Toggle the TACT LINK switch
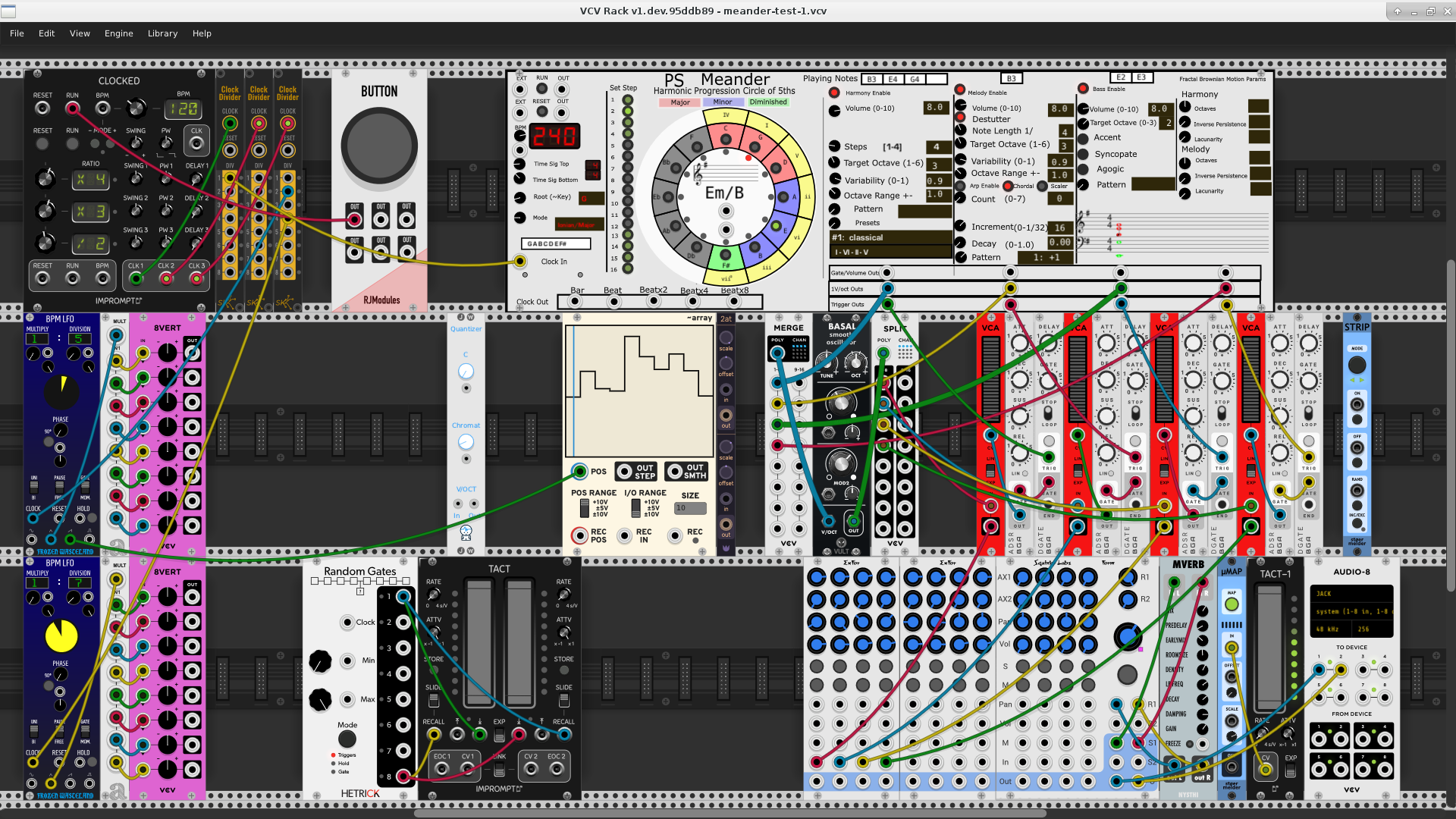This screenshot has width=1456, height=819. point(499,770)
